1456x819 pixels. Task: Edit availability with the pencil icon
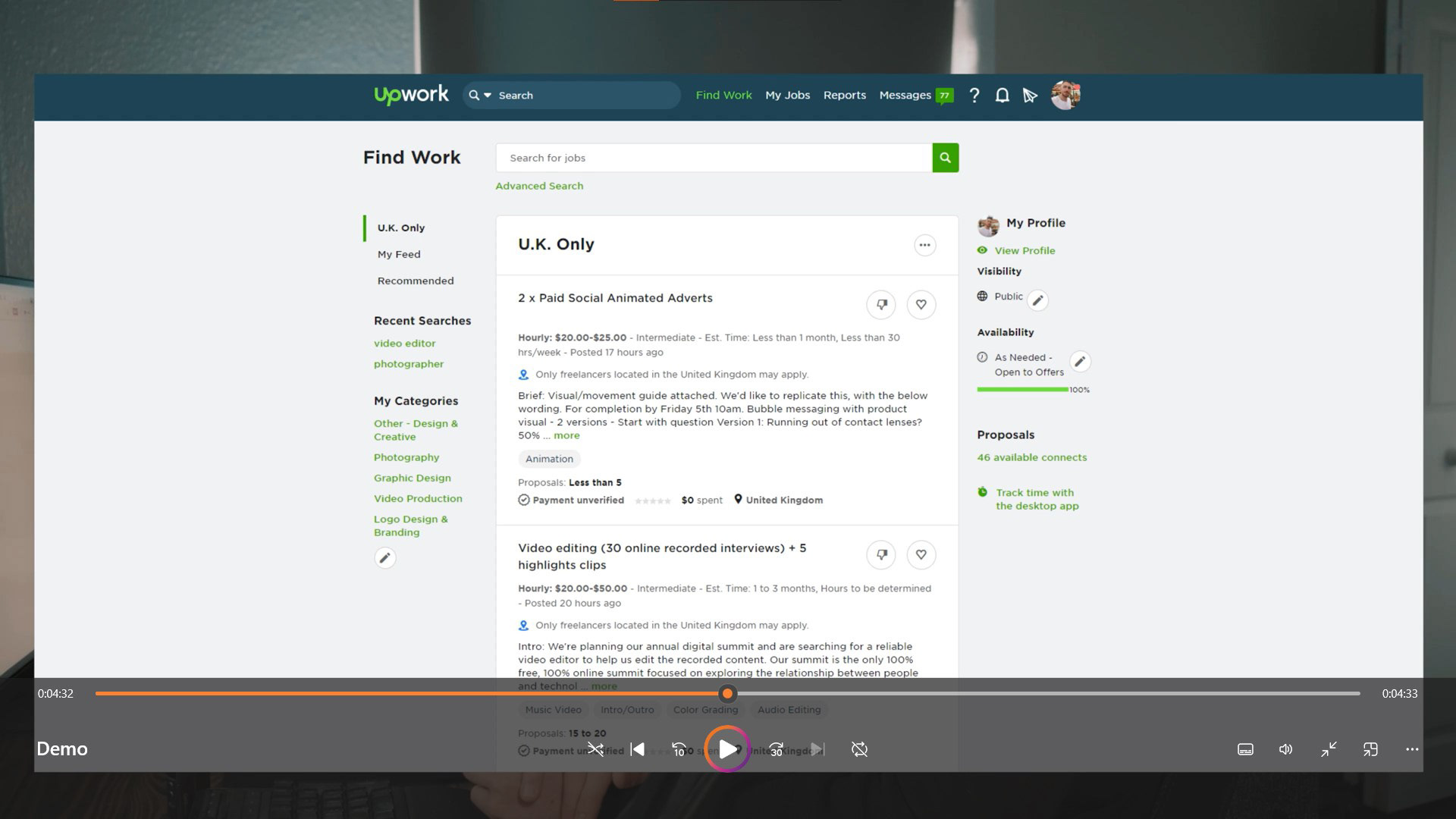[x=1080, y=362]
